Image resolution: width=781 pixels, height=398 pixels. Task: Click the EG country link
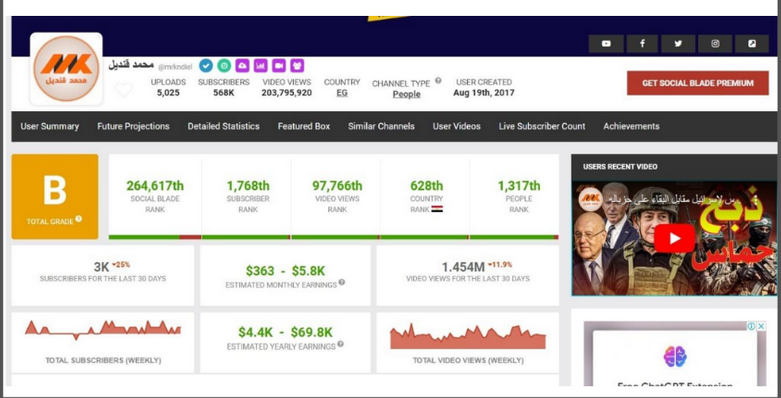pyautogui.click(x=342, y=93)
